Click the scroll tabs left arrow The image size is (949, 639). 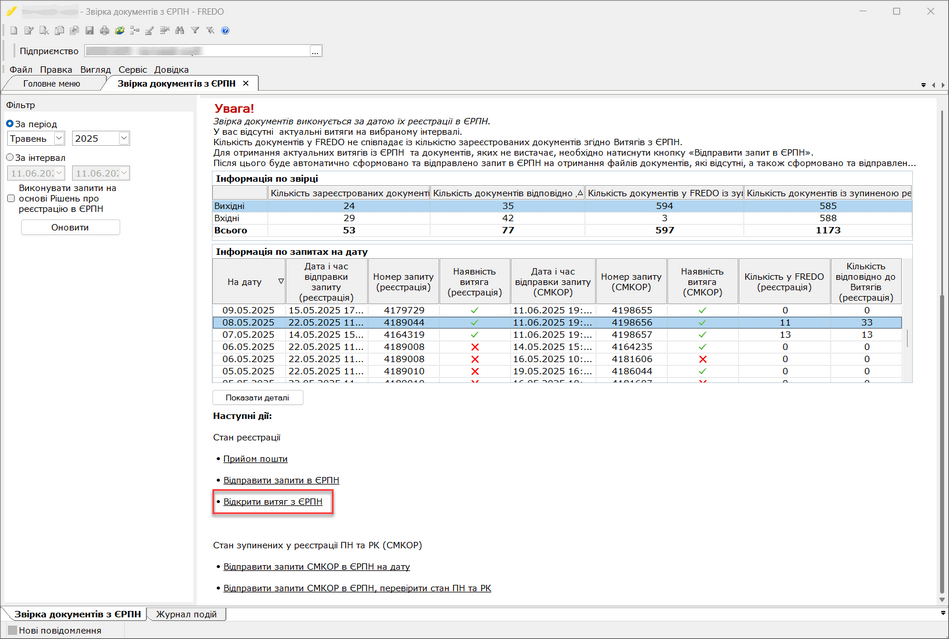[x=934, y=85]
